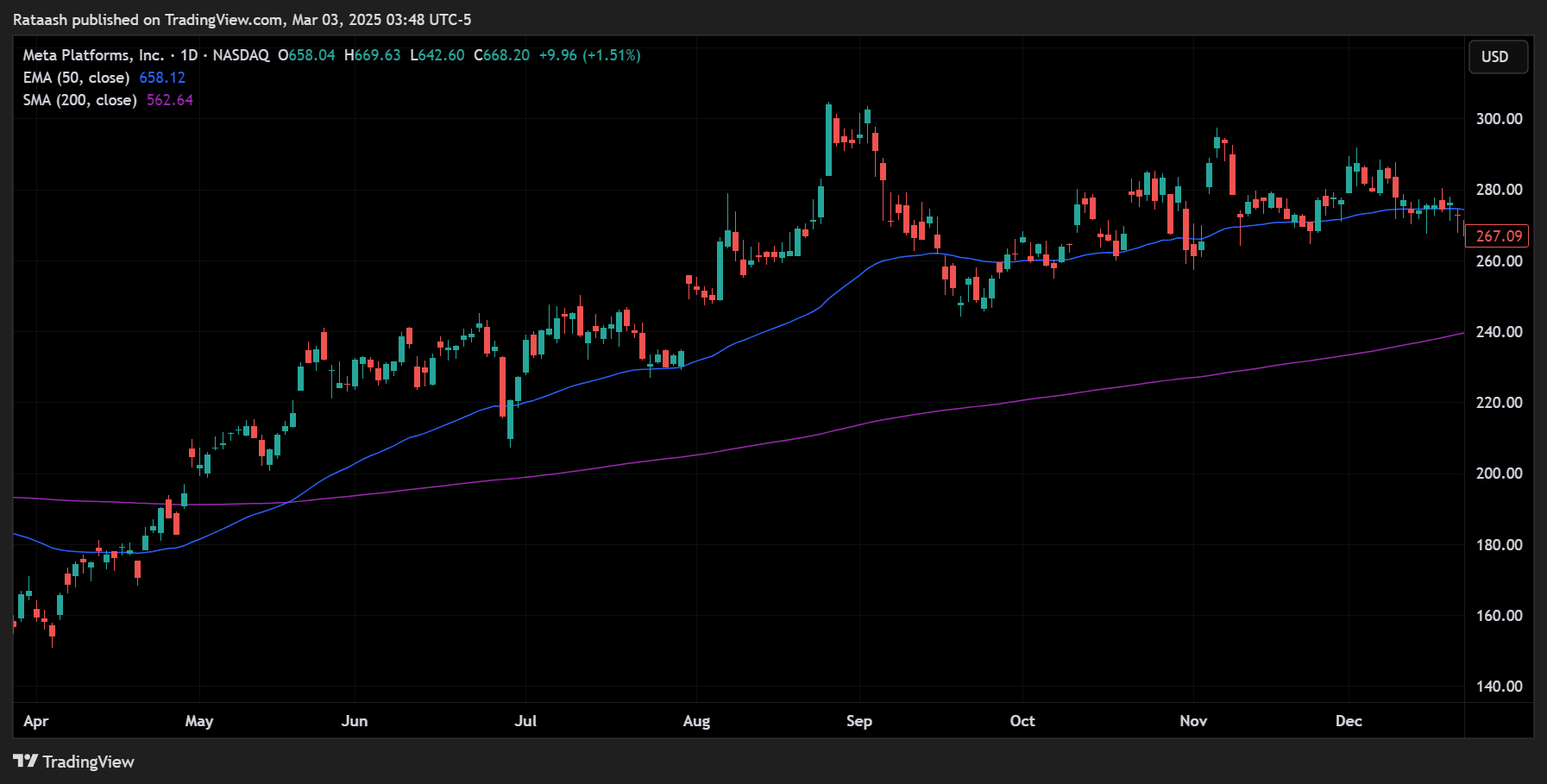The height and width of the screenshot is (784, 1547).
Task: Click the May label on time axis
Action: coord(199,721)
